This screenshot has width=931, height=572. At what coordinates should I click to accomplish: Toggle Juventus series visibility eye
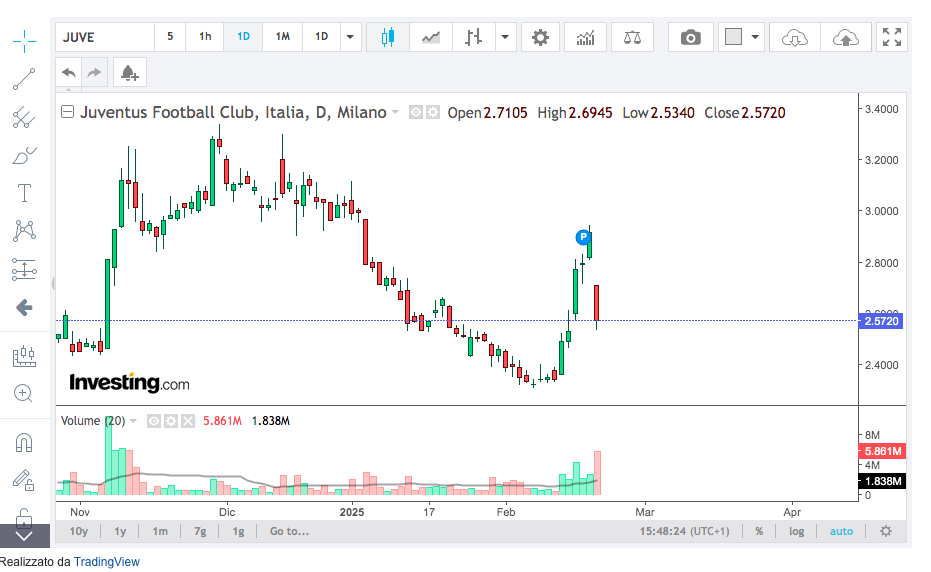coord(416,112)
